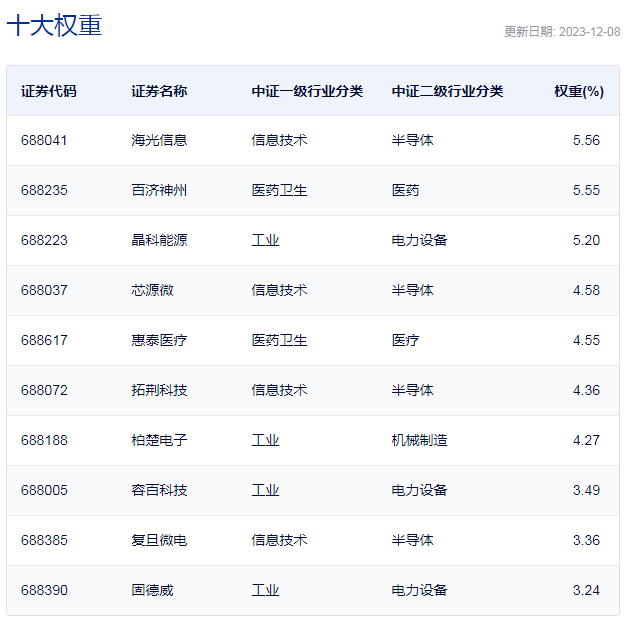Click the name 惠泰医疗
The image size is (628, 630).
(159, 340)
